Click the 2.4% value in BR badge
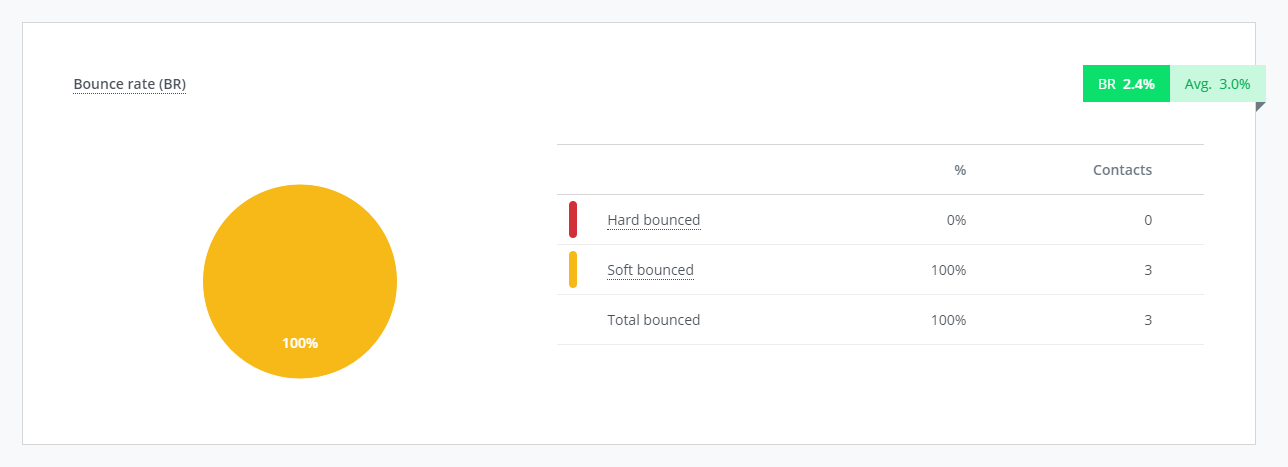Screen dimensions: 1288x467 coord(1139,84)
